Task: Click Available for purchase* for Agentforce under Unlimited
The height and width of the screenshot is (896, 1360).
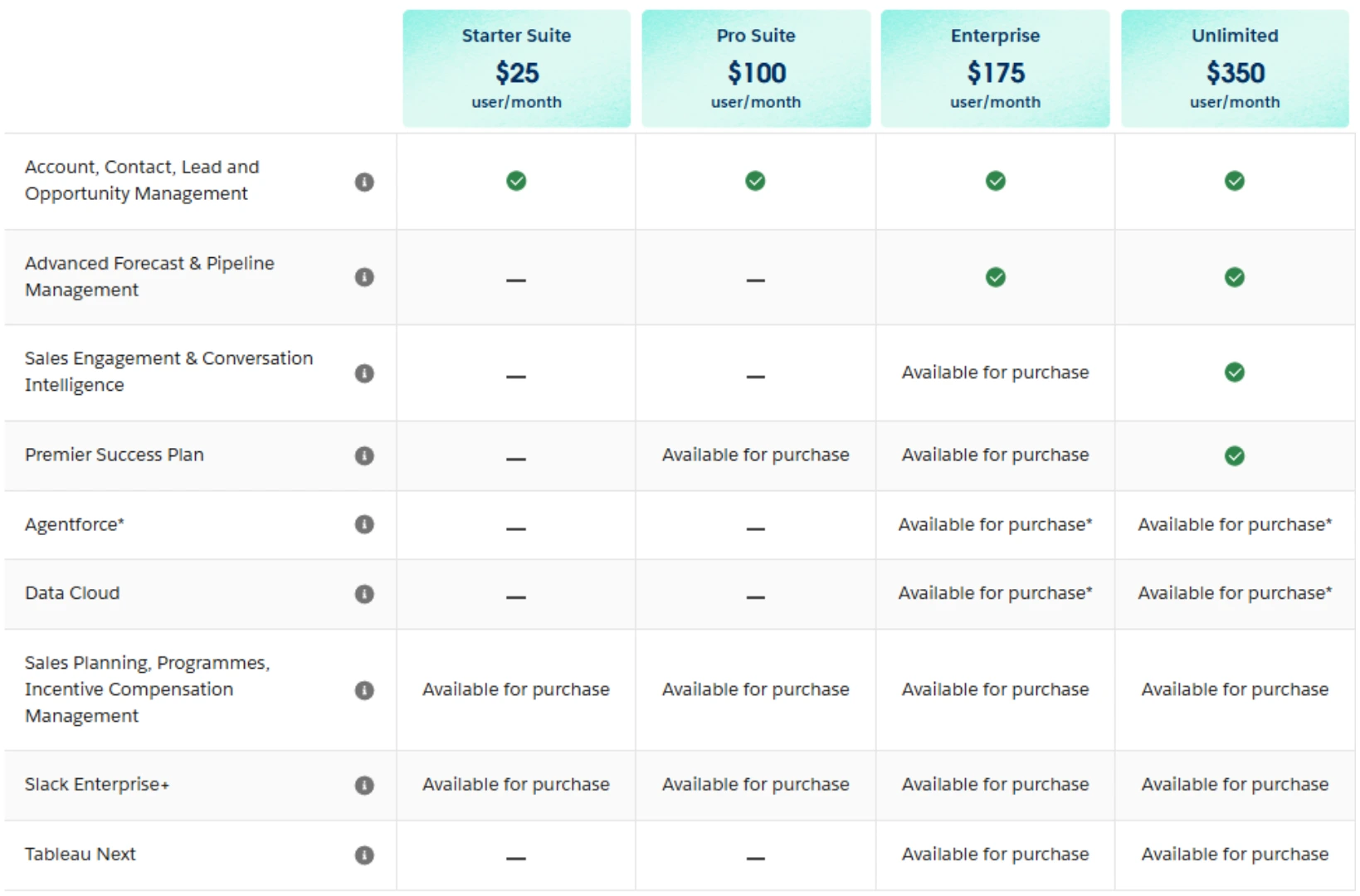Action: [1234, 524]
